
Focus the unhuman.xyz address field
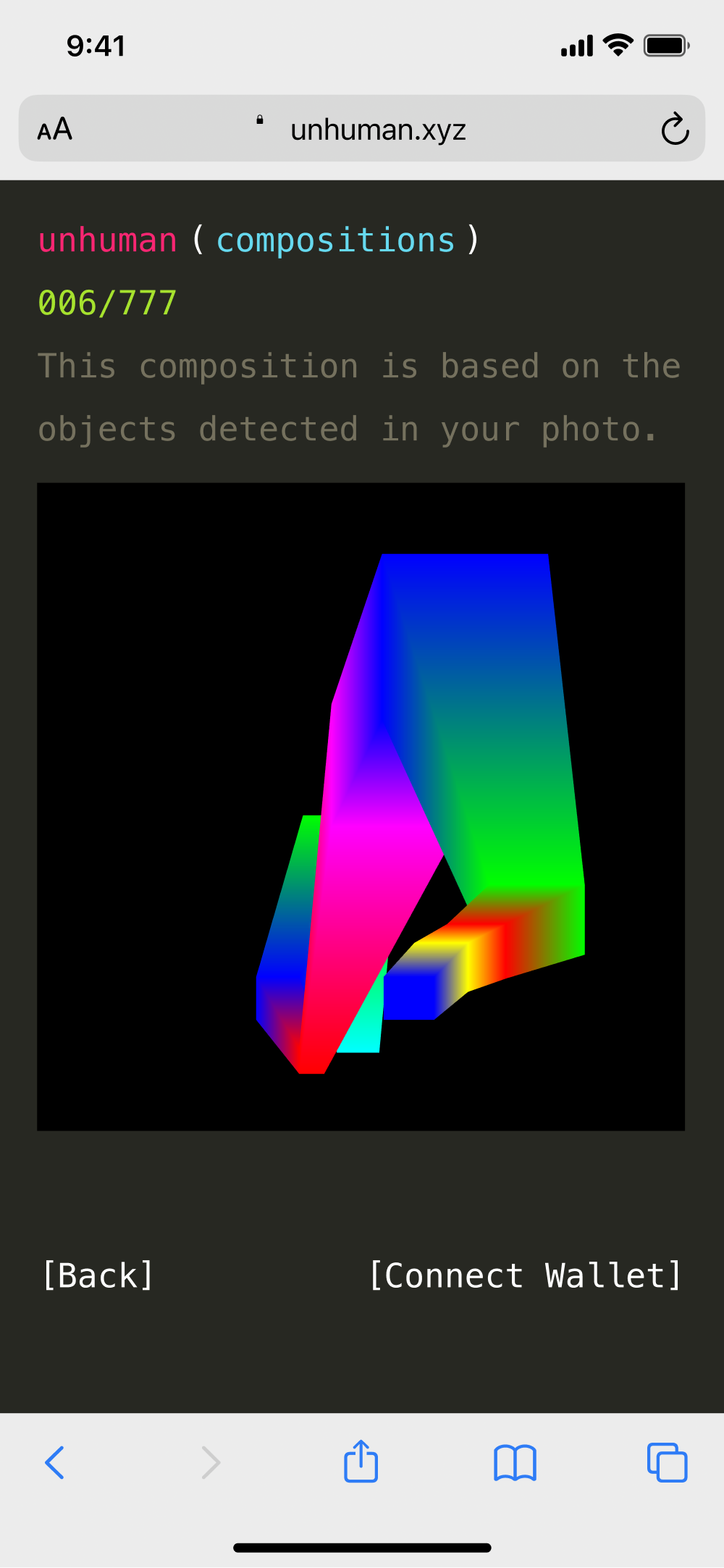362,128
